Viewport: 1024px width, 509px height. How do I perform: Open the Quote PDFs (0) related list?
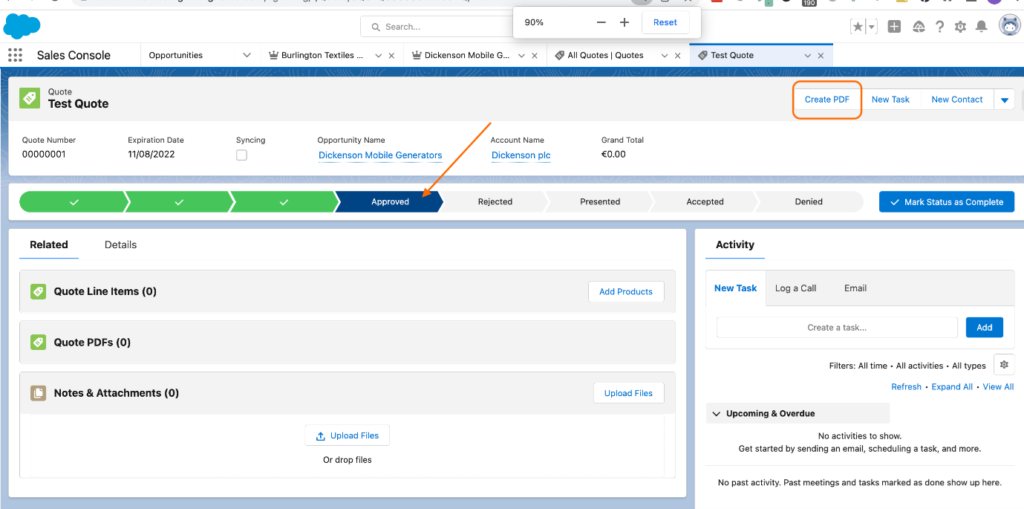[x=92, y=342]
